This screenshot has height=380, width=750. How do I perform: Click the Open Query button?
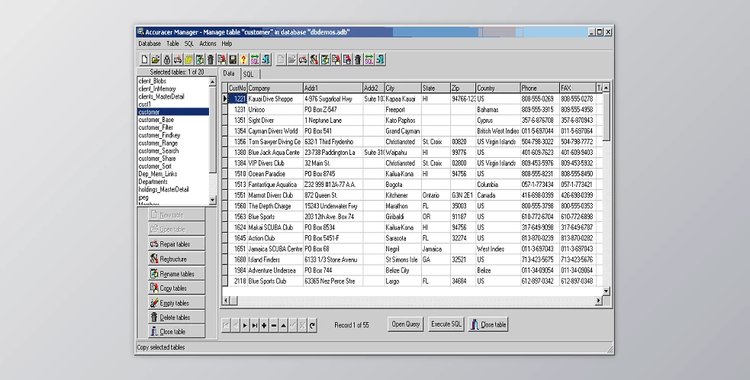pyautogui.click(x=406, y=324)
